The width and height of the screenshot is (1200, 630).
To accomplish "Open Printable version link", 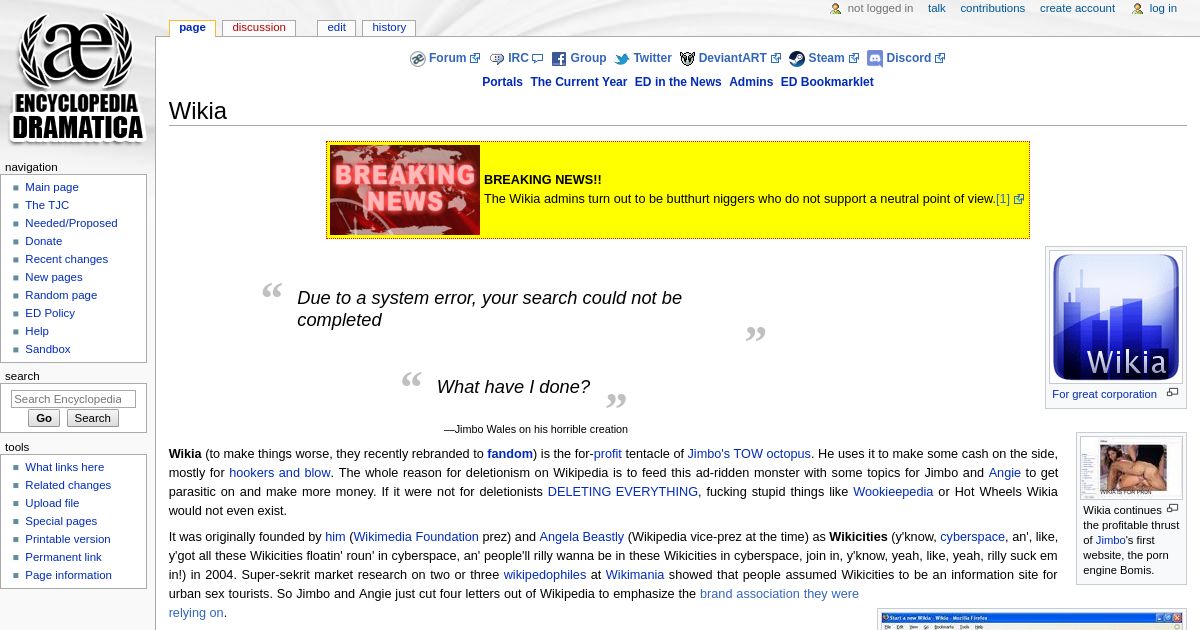I will click(x=68, y=539).
